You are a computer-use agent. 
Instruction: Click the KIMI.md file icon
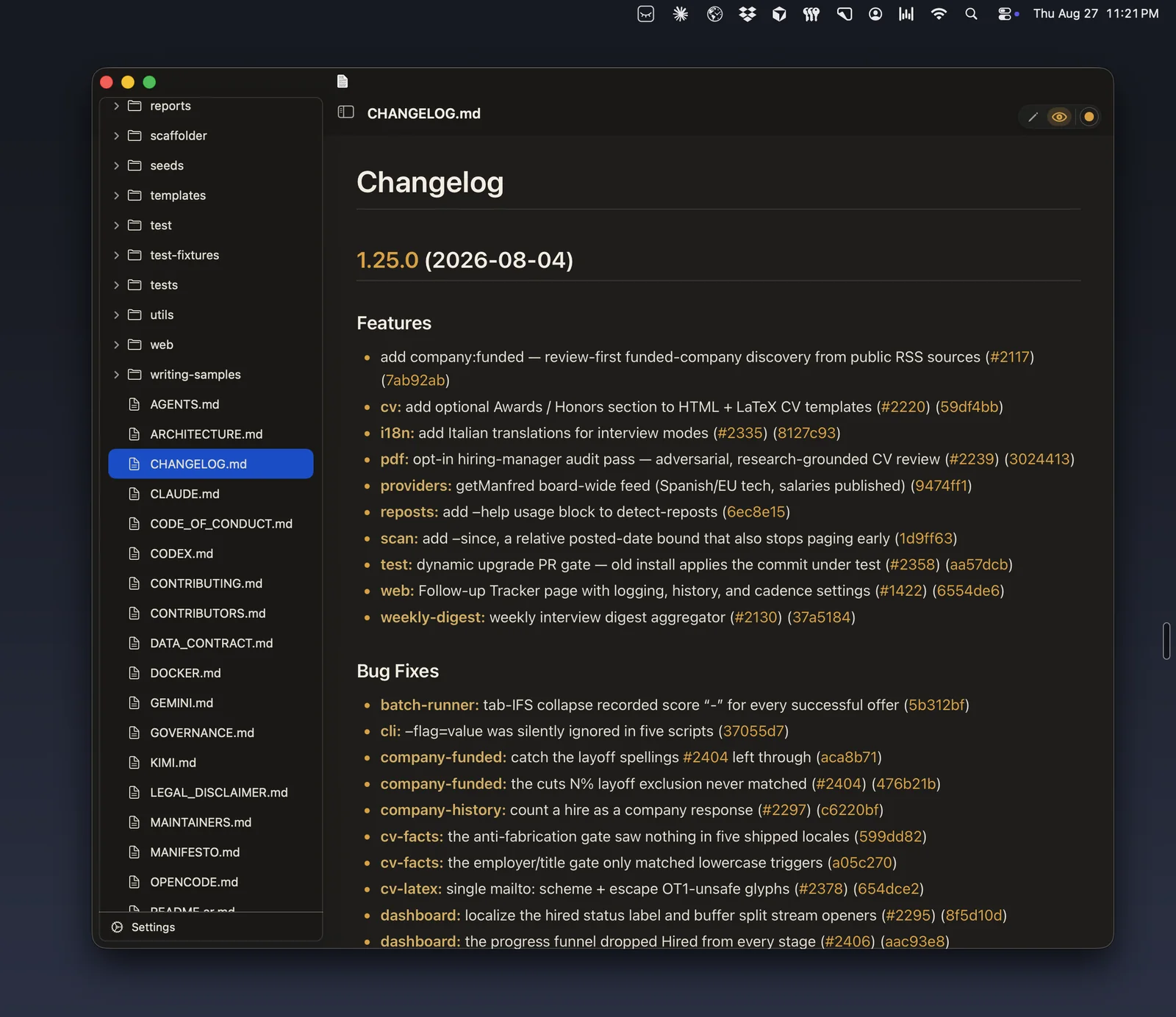click(135, 763)
